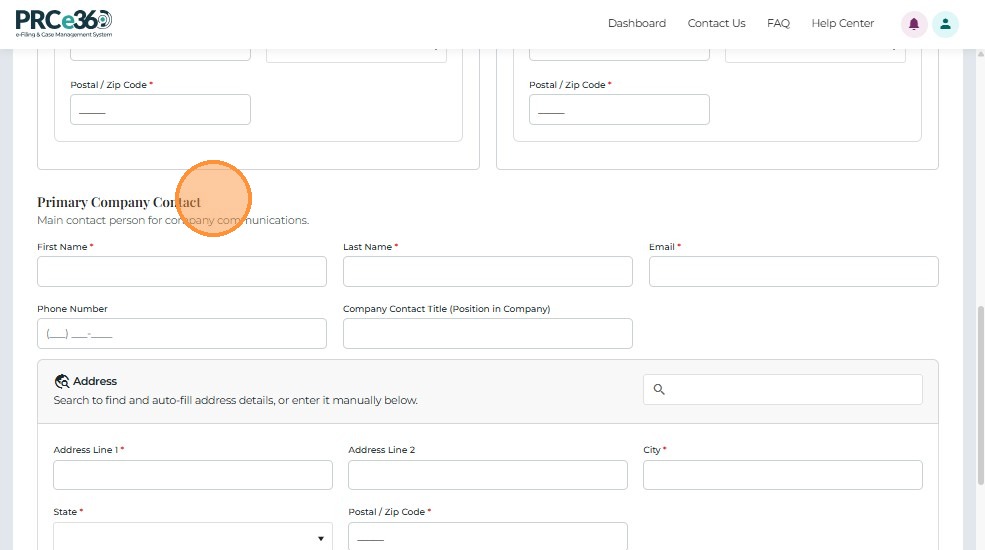
Task: Focus the First Name field
Action: (182, 271)
